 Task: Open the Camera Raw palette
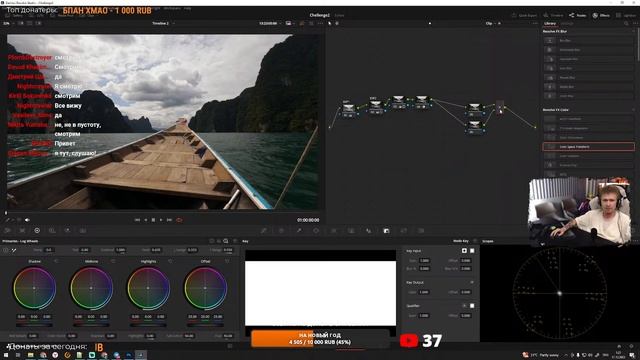[x=7, y=231]
